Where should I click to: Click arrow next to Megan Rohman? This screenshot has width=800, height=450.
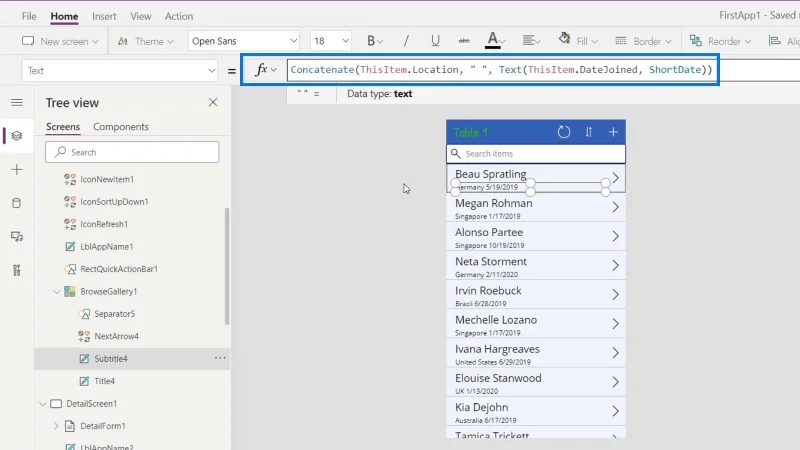point(615,207)
